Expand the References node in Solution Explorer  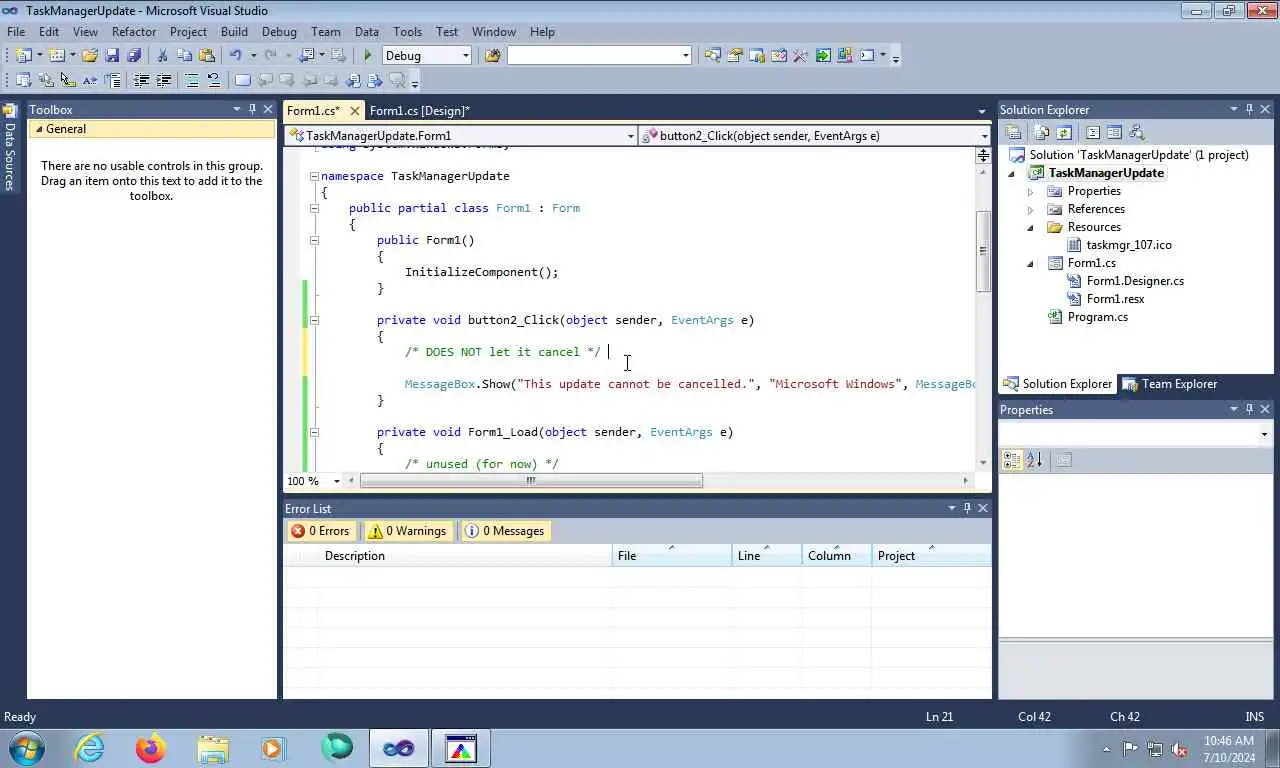(1031, 209)
